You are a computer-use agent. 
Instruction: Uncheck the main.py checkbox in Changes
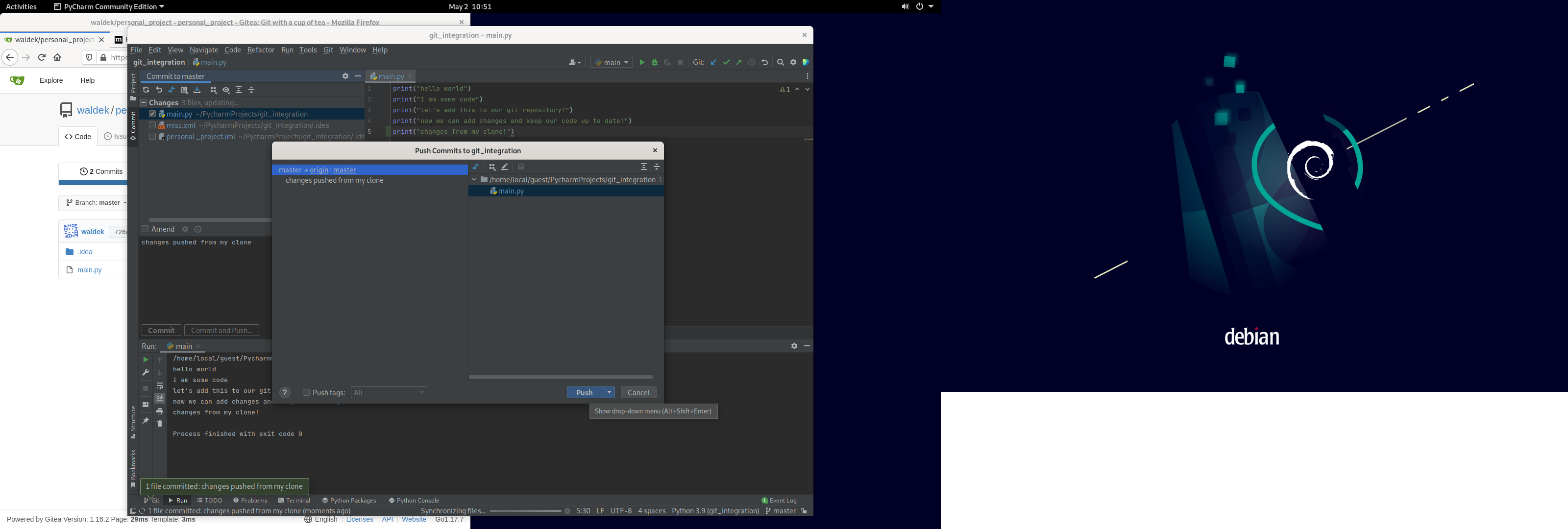152,114
